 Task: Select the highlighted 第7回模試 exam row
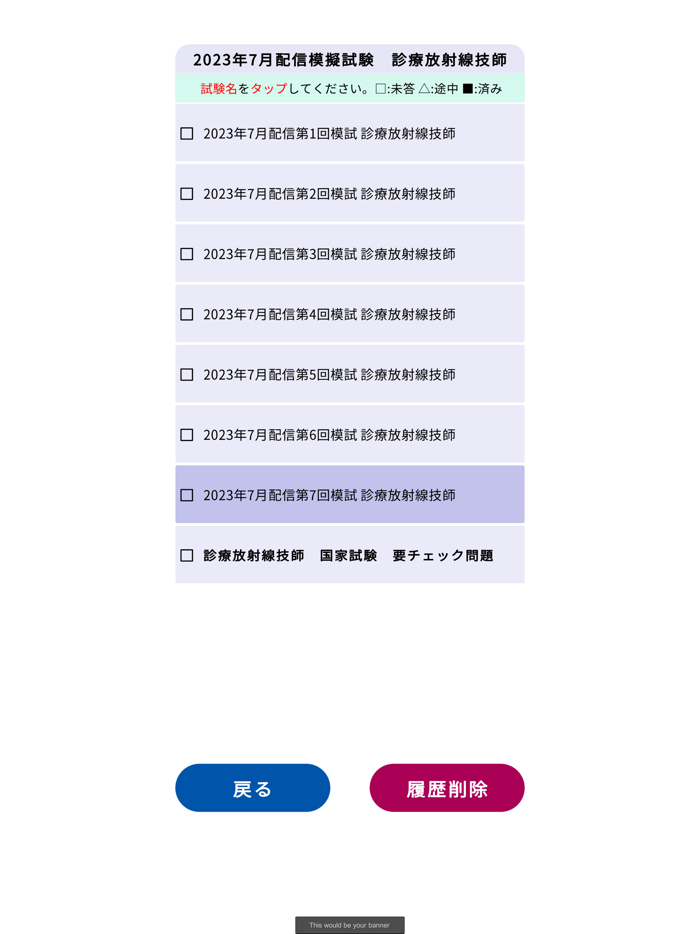330,494
